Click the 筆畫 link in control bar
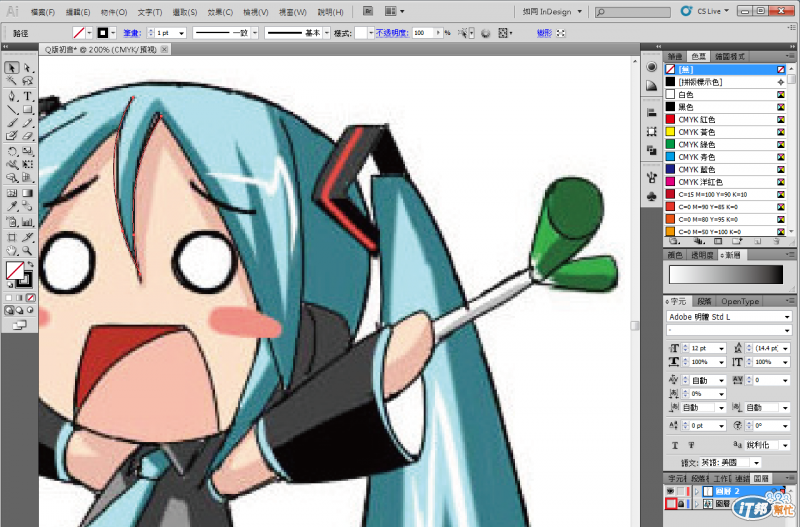 pos(132,33)
